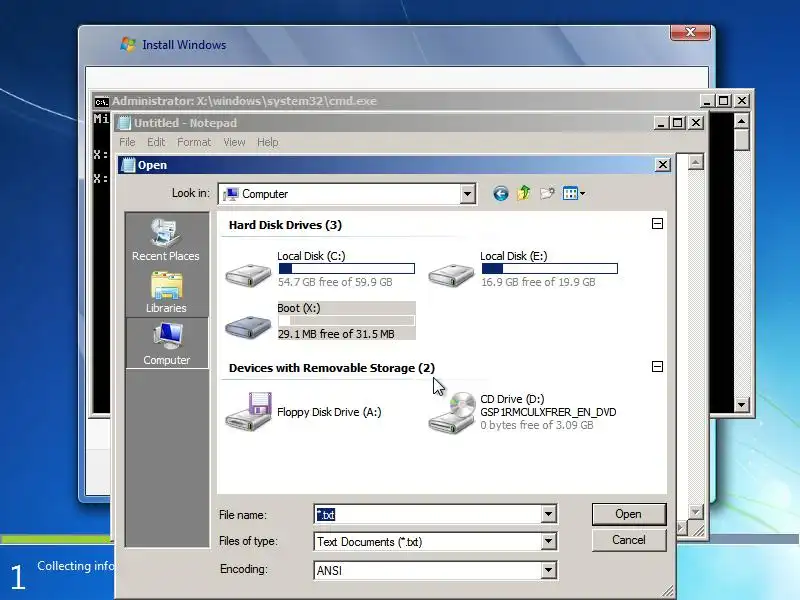Open the Notepad Help menu
The image size is (800, 600).
click(x=268, y=142)
